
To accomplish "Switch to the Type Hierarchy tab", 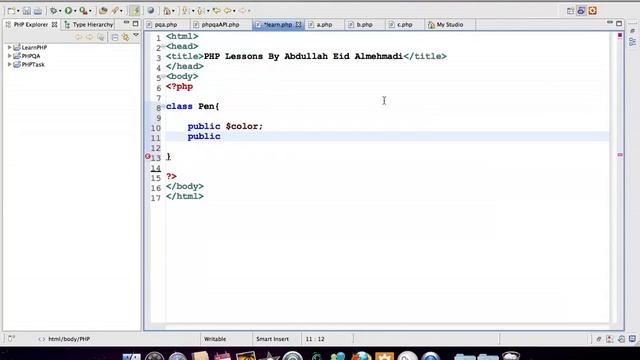I will (x=89, y=24).
